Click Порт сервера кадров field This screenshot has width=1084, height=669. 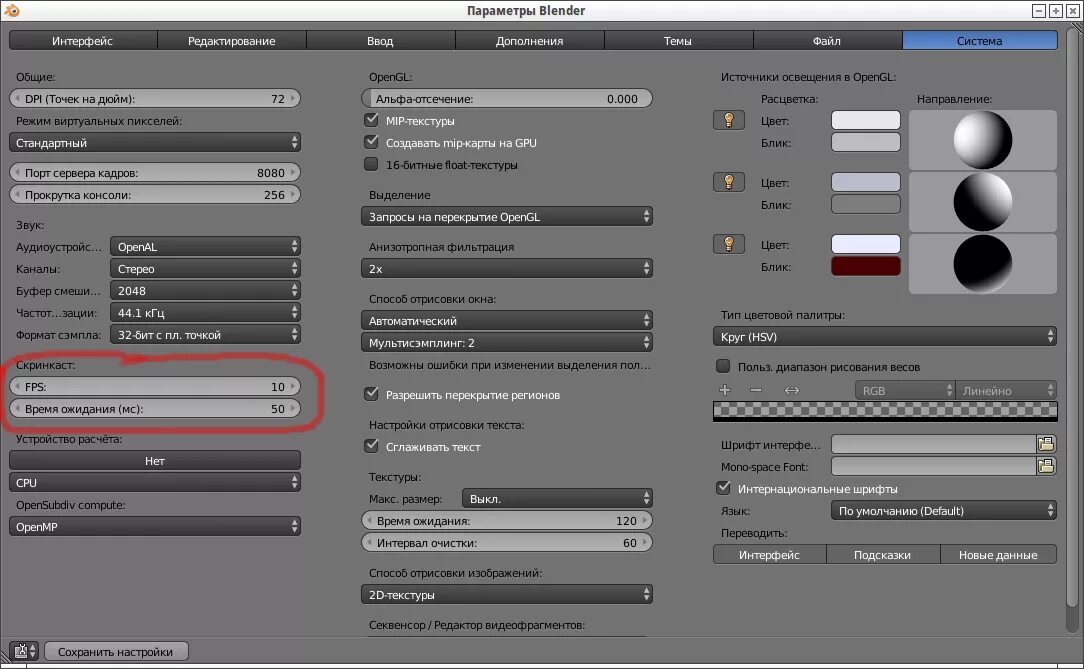[155, 172]
